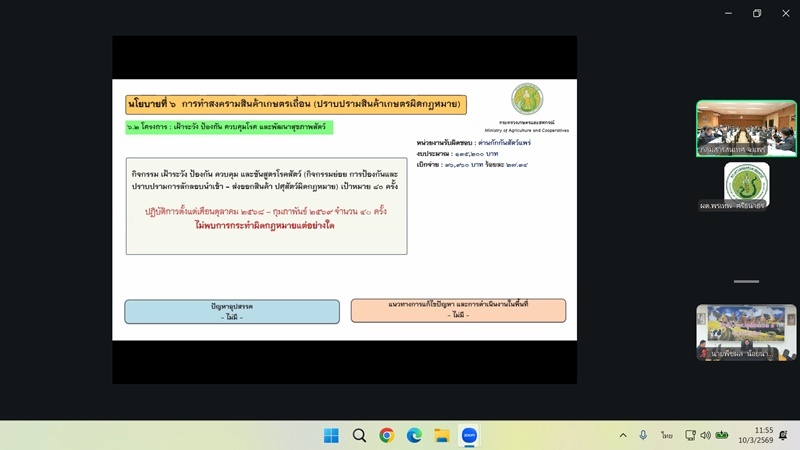Open the network status tray icon
The width and height of the screenshot is (800, 450).
[690, 435]
